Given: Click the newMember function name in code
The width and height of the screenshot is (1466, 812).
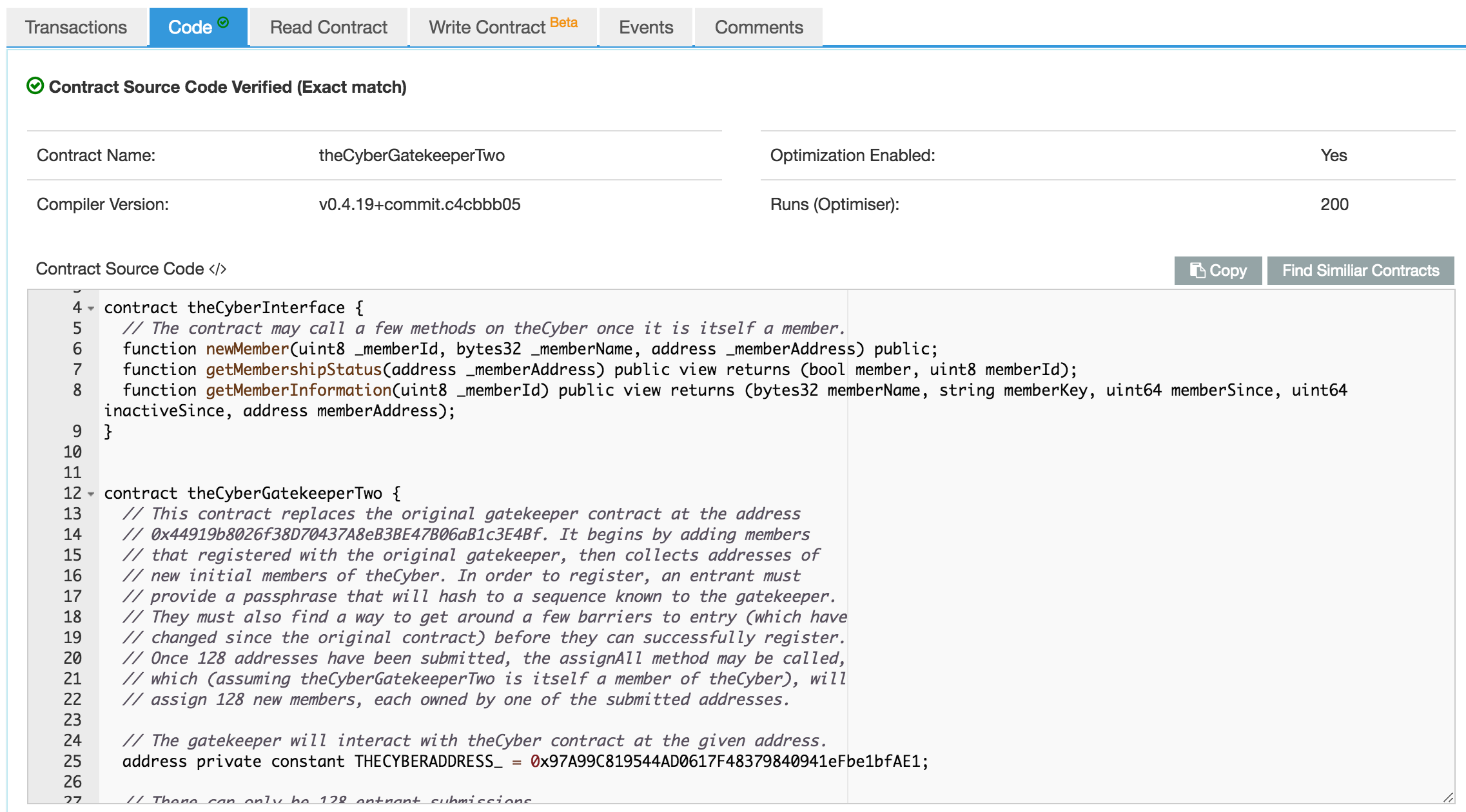Looking at the screenshot, I should 248,349.
